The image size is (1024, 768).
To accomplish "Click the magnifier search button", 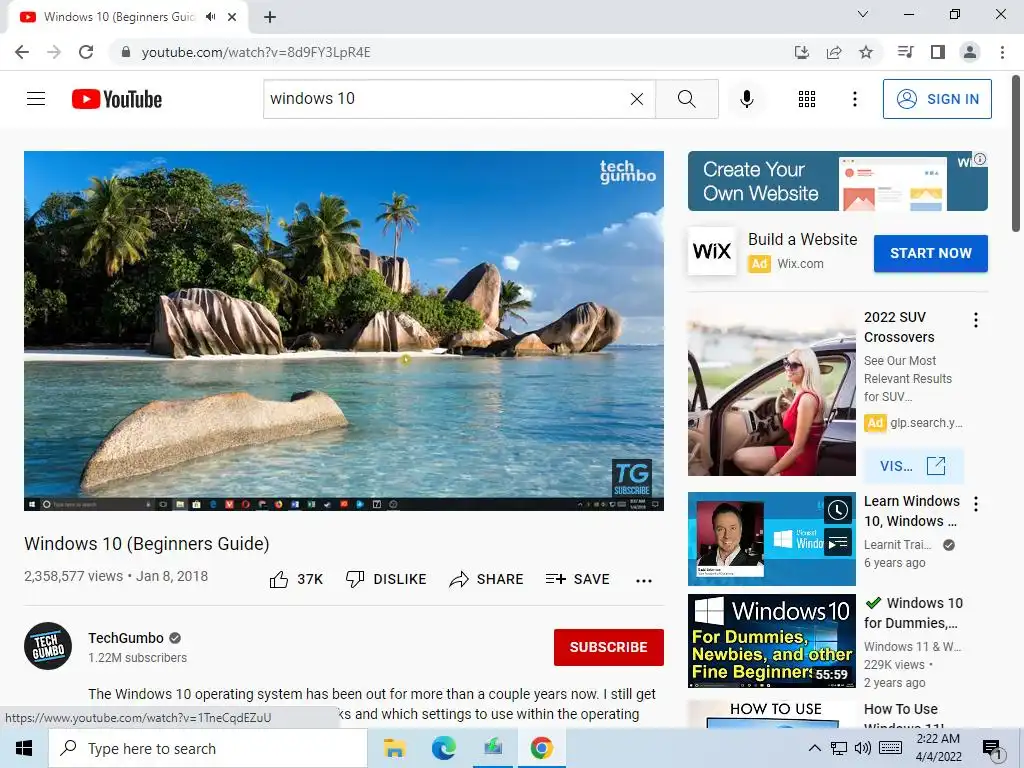I will (686, 99).
